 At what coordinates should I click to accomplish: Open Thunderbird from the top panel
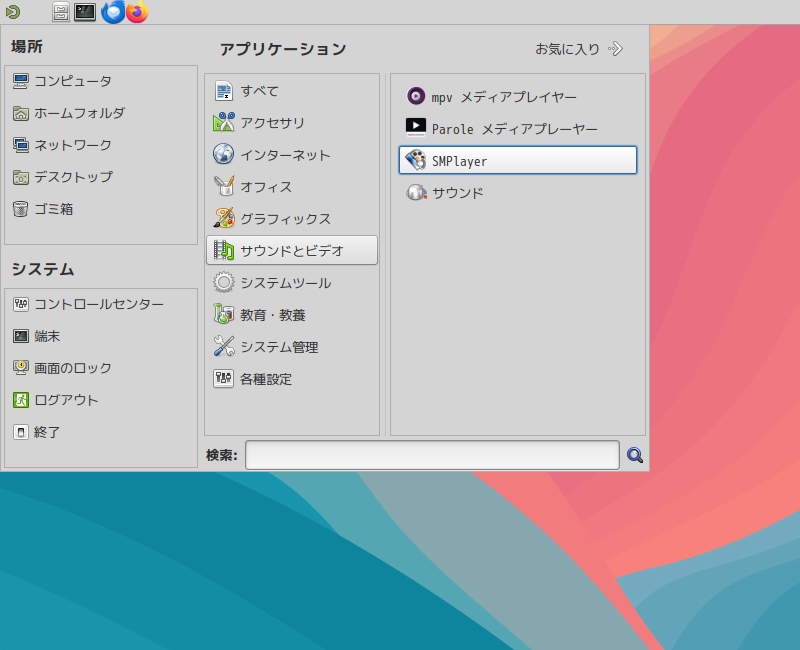coord(113,12)
